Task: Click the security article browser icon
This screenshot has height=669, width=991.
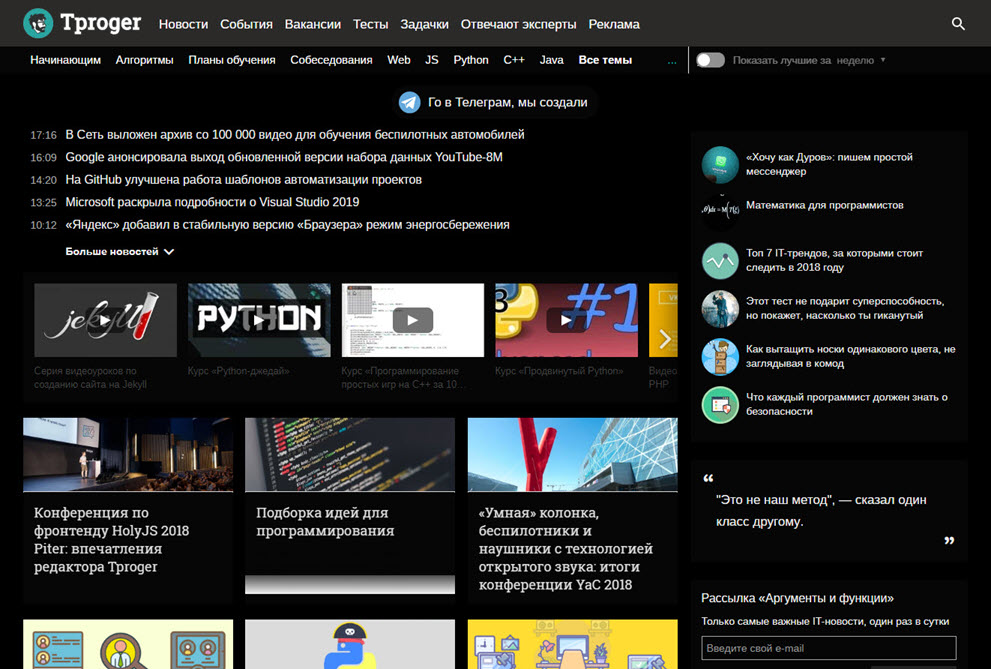Action: coord(720,404)
